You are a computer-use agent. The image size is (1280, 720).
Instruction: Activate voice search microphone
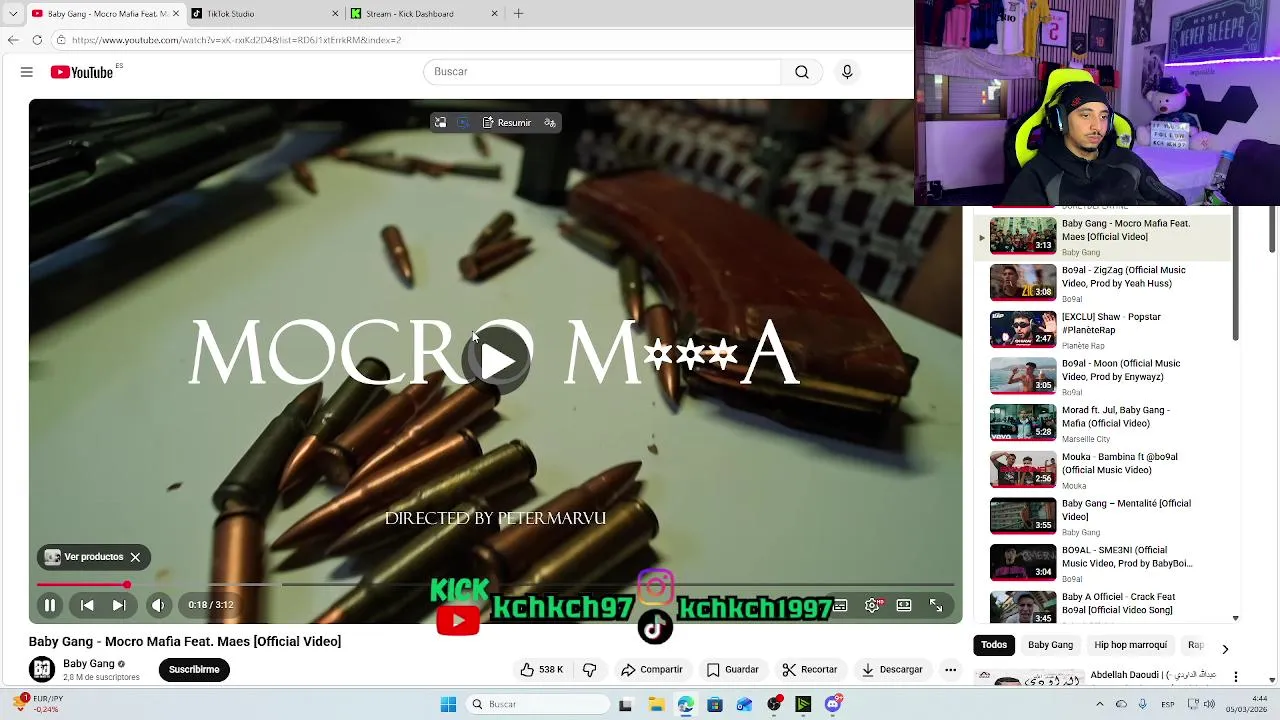coord(847,72)
